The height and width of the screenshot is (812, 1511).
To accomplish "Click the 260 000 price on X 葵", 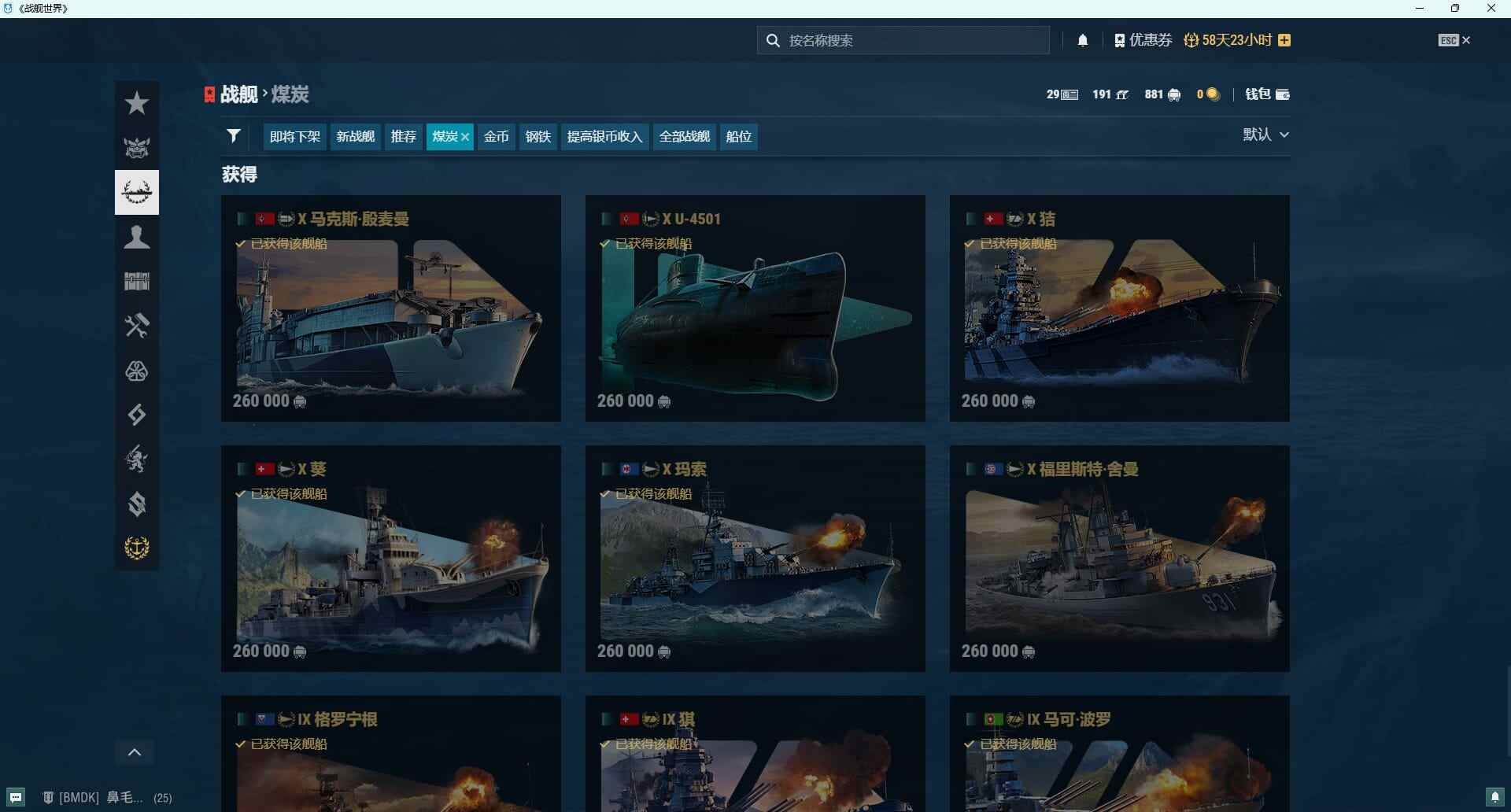I will (x=269, y=651).
